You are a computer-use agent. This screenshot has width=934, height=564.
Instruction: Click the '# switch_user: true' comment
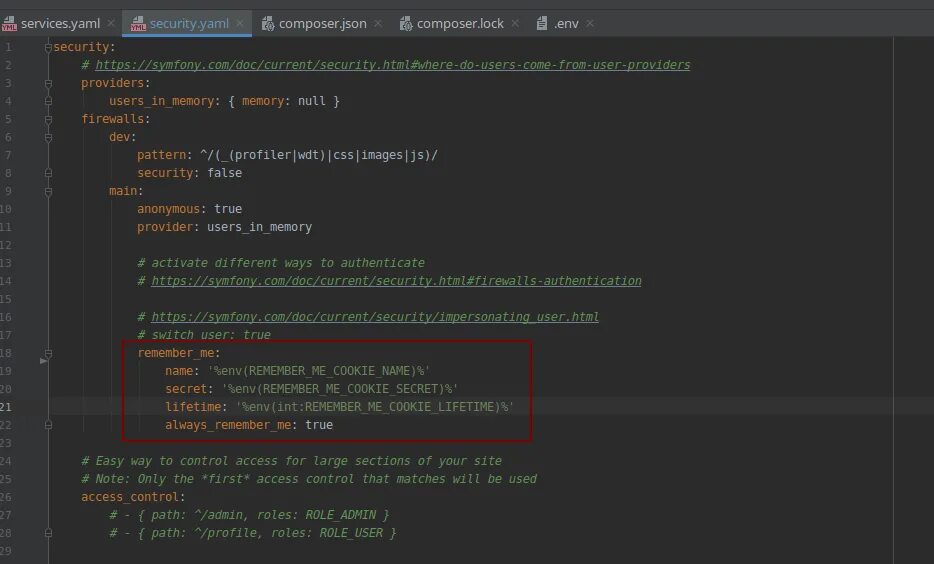coord(204,335)
